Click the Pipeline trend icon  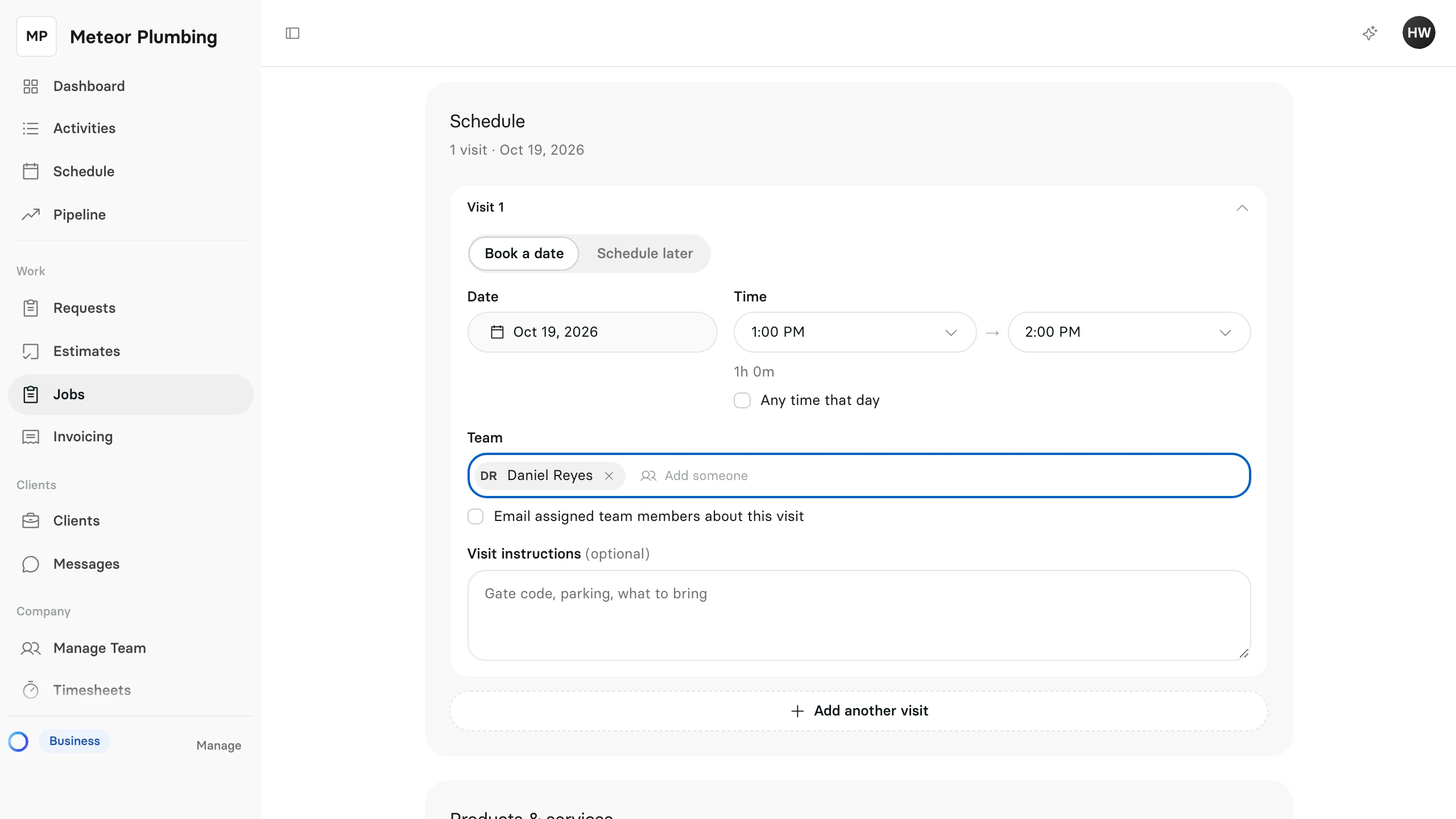31,214
